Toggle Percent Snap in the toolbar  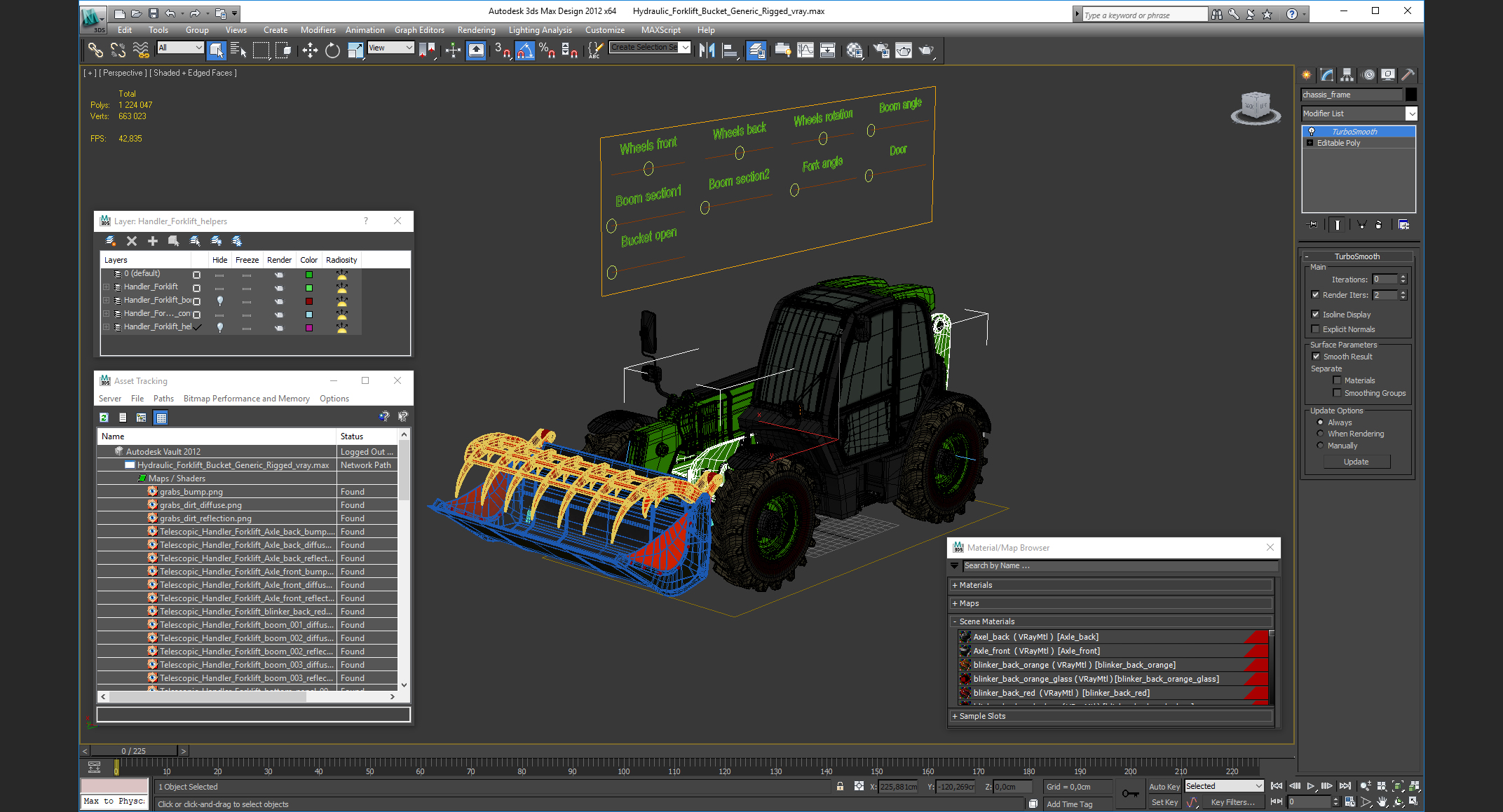coord(547,50)
